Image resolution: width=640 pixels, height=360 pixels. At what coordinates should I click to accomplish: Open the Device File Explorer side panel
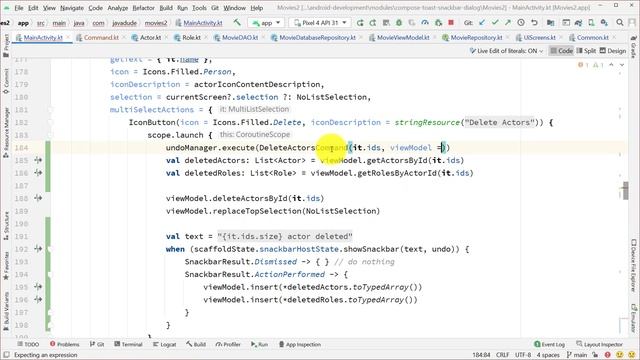click(633, 265)
